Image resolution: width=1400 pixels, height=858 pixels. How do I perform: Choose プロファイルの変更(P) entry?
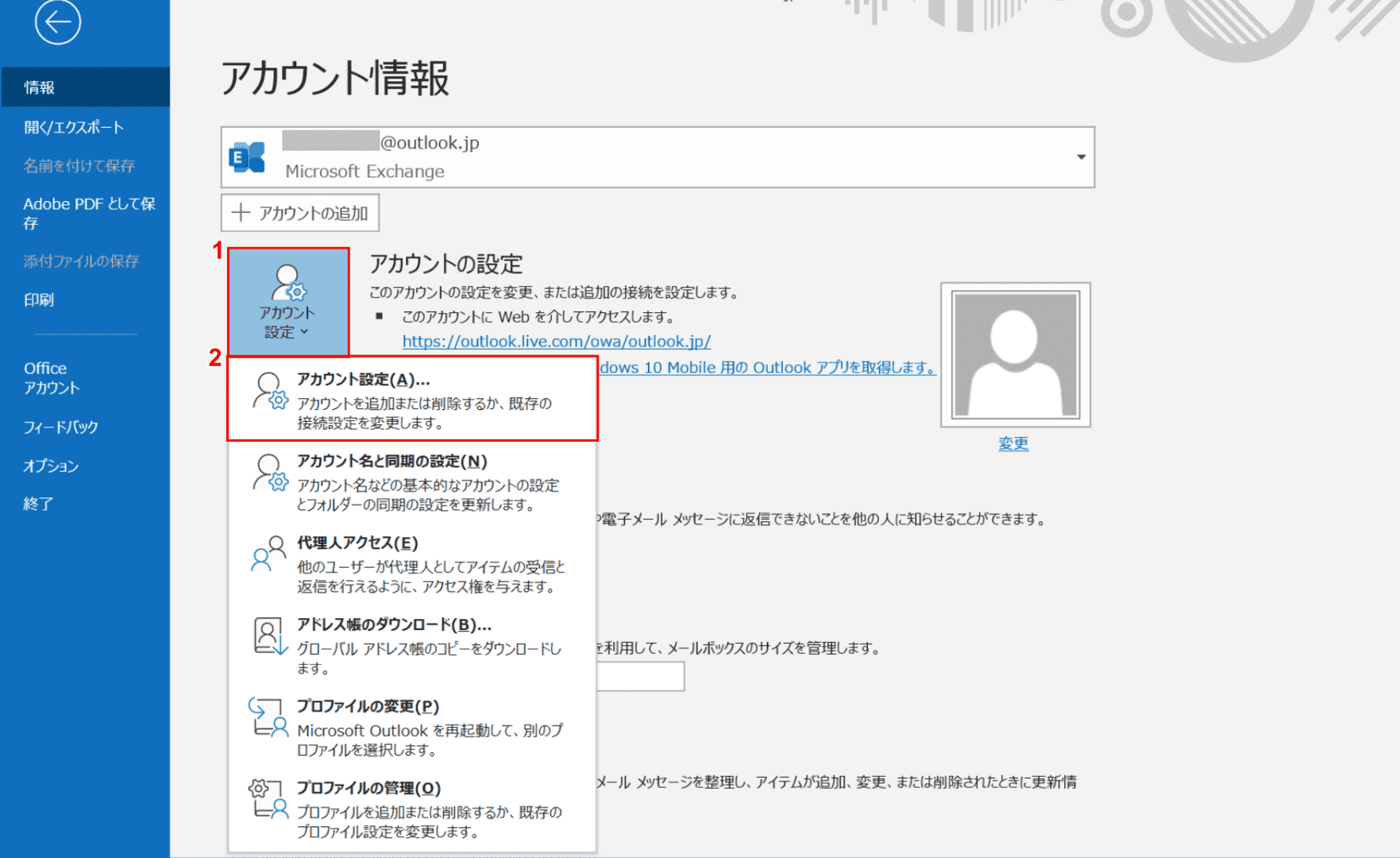[412, 727]
